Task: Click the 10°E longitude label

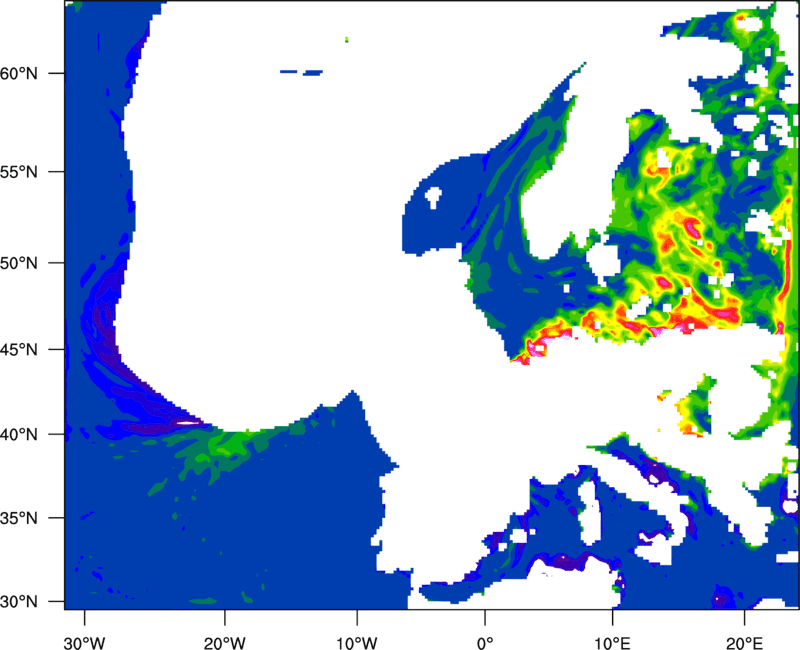Action: 612,643
